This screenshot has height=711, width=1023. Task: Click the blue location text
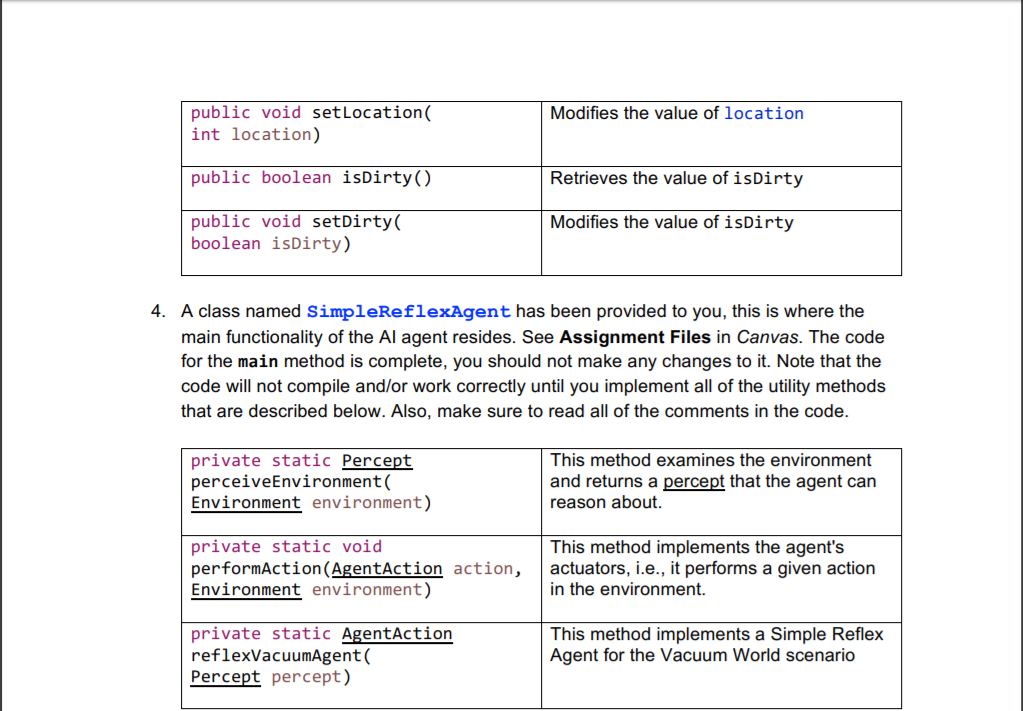click(x=763, y=113)
